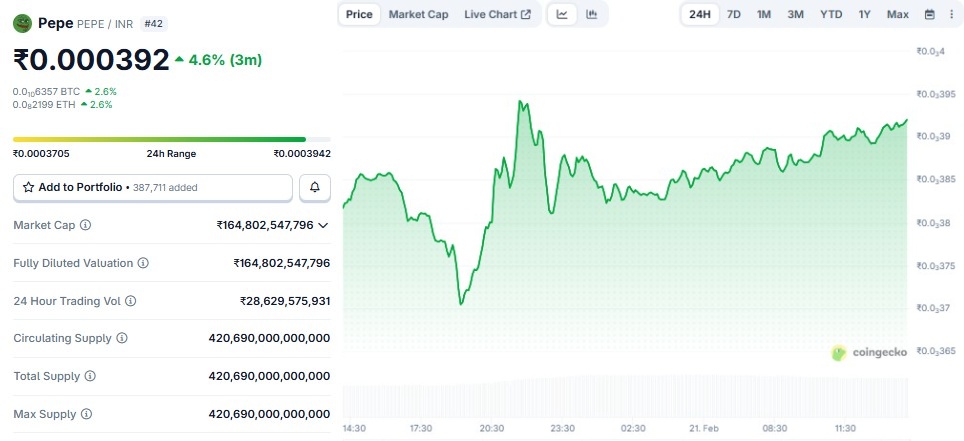Open the Max Supply info icon
This screenshot has width=964, height=441.
point(86,415)
